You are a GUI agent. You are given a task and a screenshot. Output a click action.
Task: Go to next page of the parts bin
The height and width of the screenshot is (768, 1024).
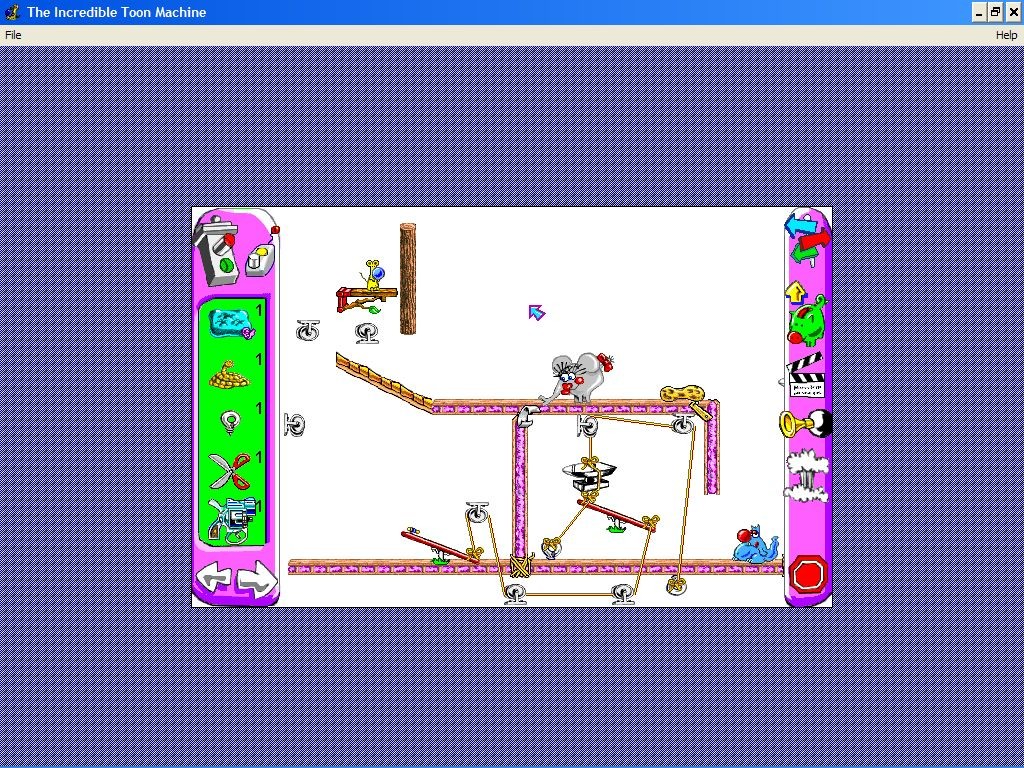[x=257, y=579]
